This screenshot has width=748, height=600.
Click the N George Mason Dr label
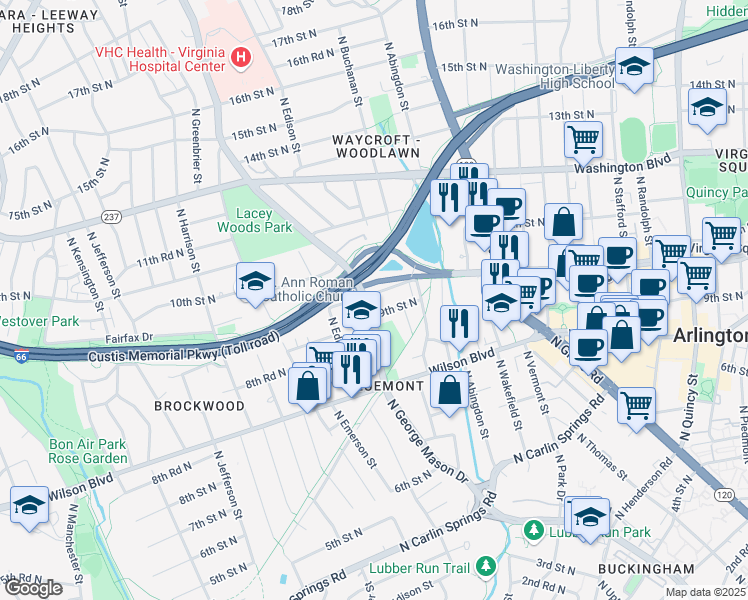pos(428,441)
